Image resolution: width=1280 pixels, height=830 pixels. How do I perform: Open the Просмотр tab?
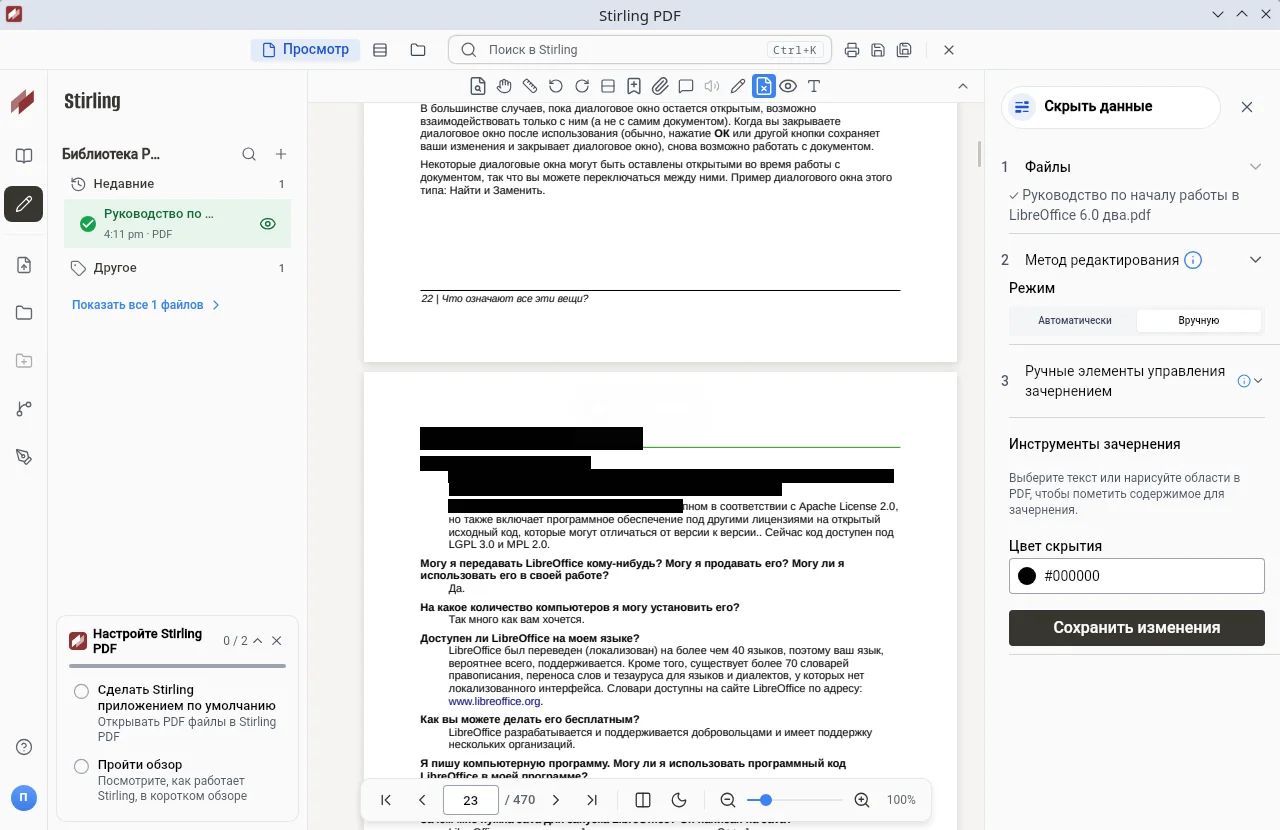(x=306, y=50)
